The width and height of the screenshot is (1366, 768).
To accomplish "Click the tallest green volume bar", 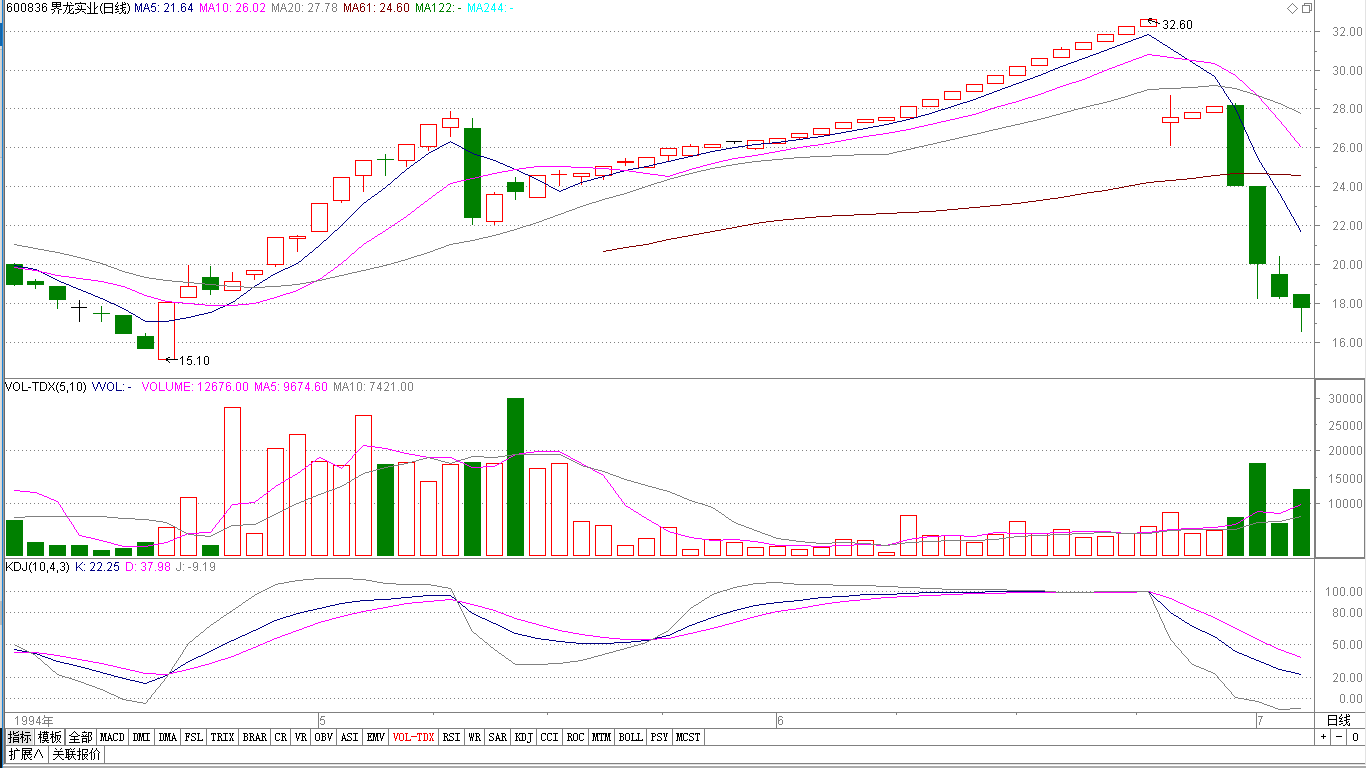I will tap(515, 476).
